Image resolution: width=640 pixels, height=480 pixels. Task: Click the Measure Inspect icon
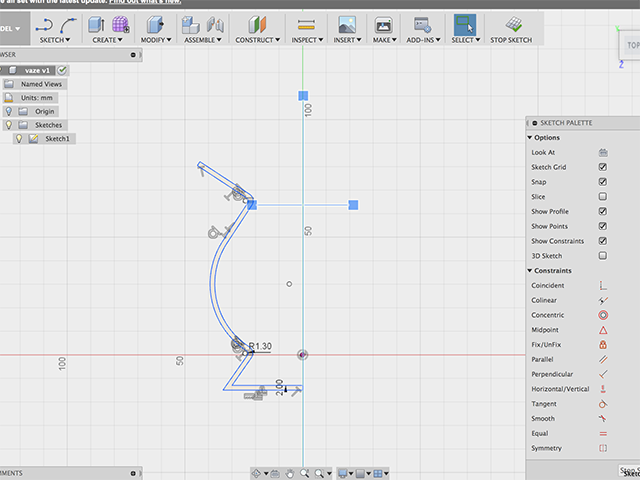coord(306,24)
